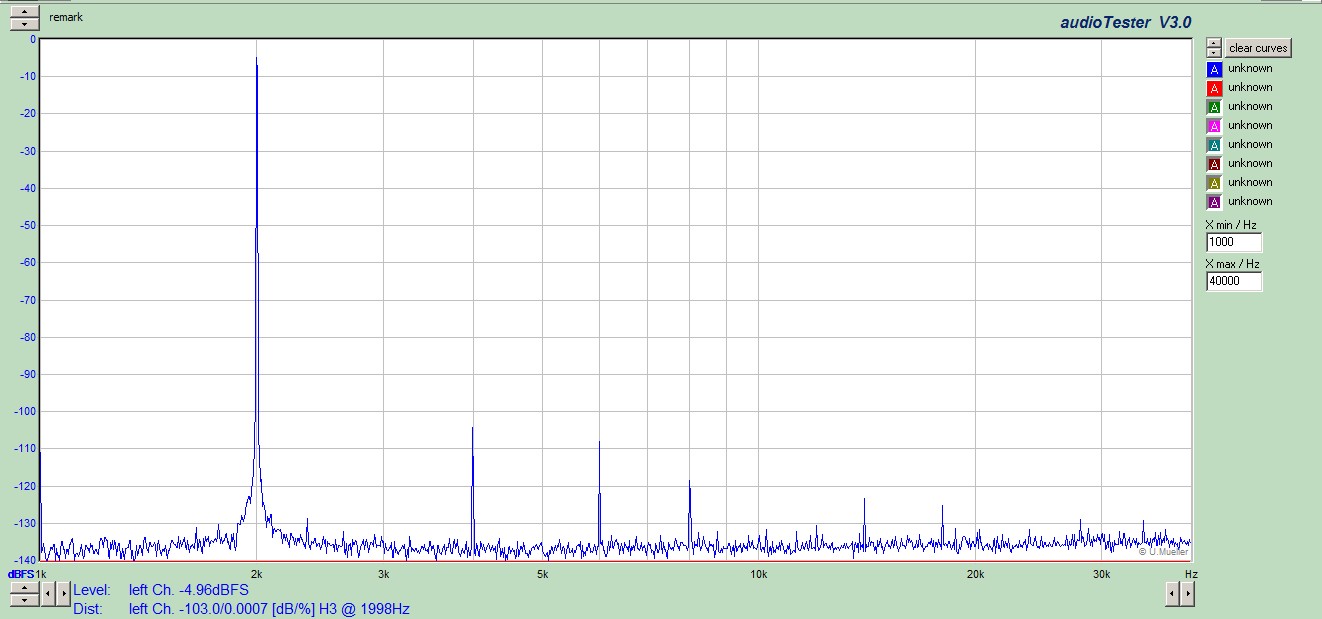
Task: Click the unknown label beside purple curve
Action: point(1250,201)
